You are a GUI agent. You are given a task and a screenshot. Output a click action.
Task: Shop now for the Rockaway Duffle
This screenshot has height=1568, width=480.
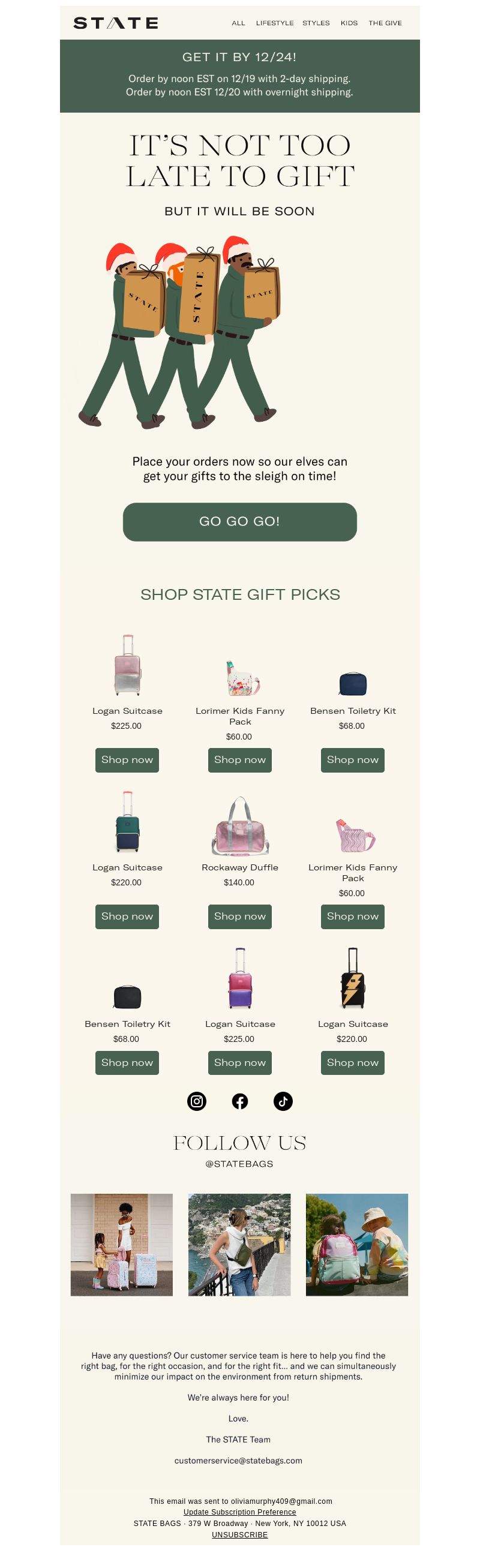[x=240, y=916]
